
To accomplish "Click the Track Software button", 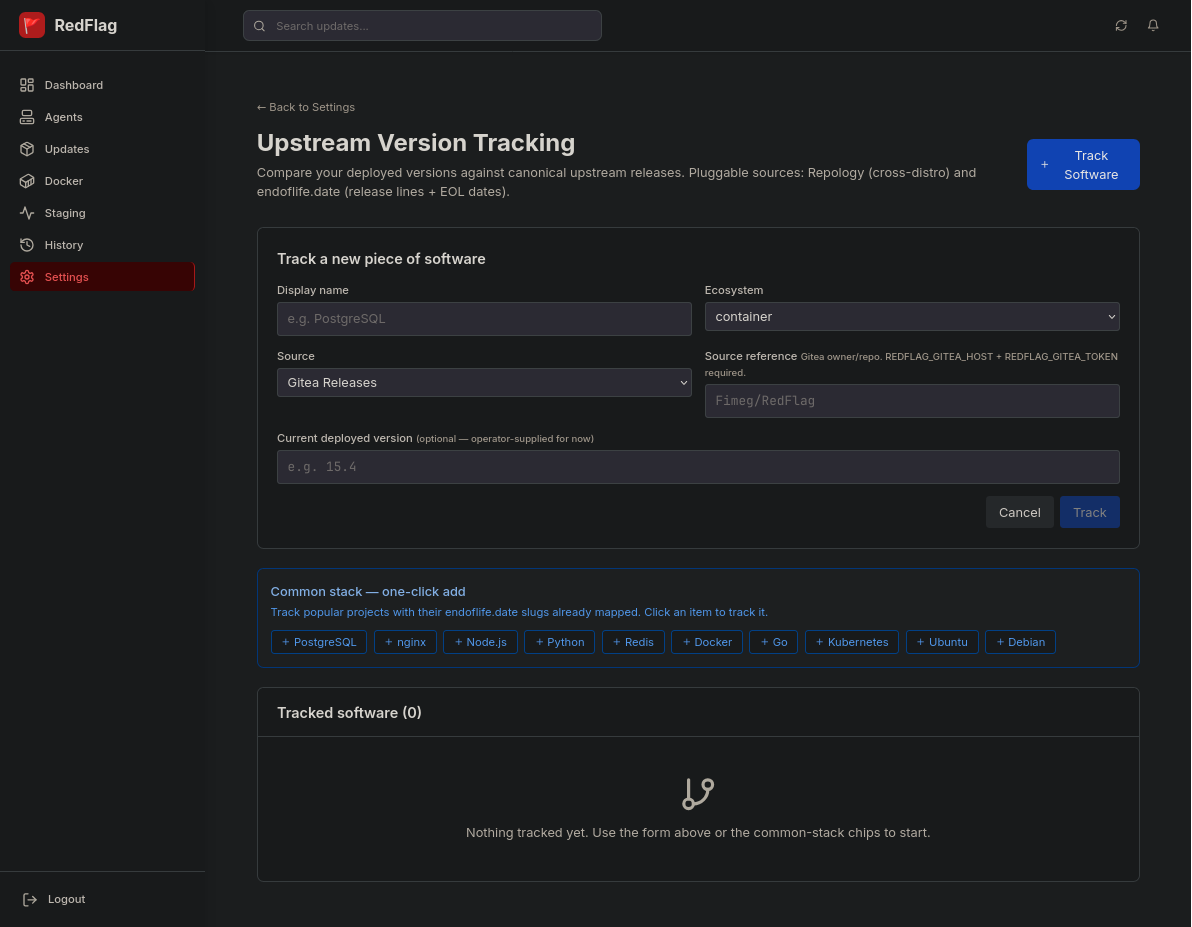I will point(1083,164).
